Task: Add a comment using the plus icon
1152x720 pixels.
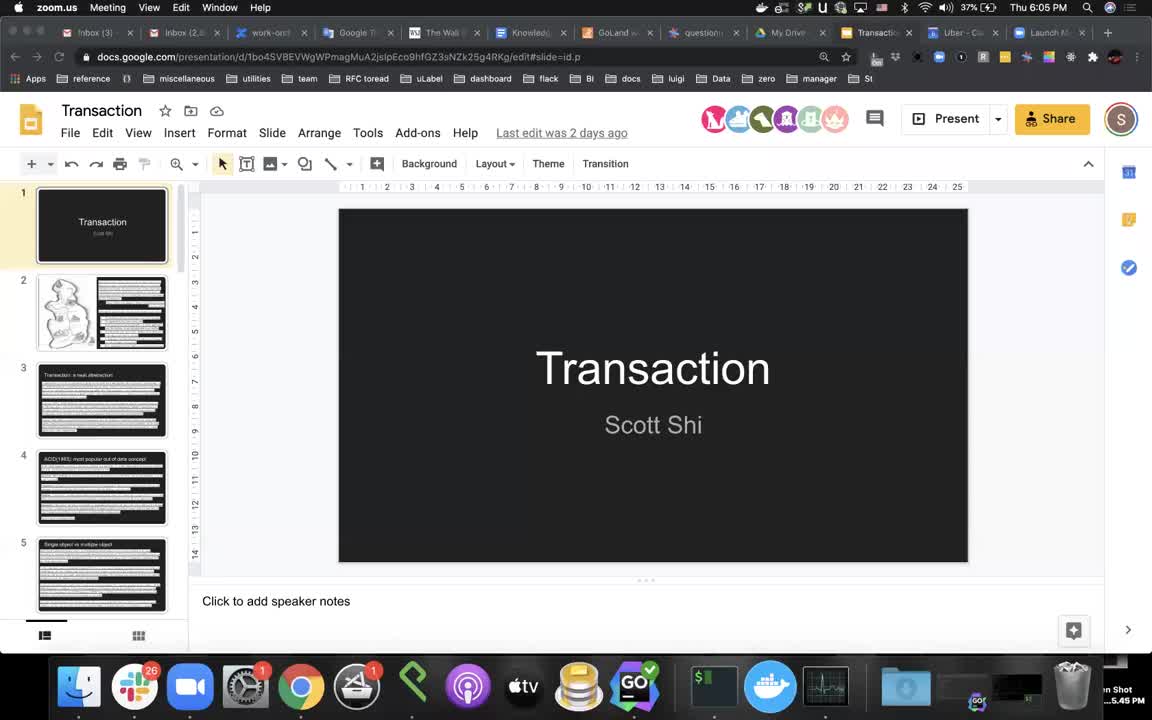Action: point(377,164)
